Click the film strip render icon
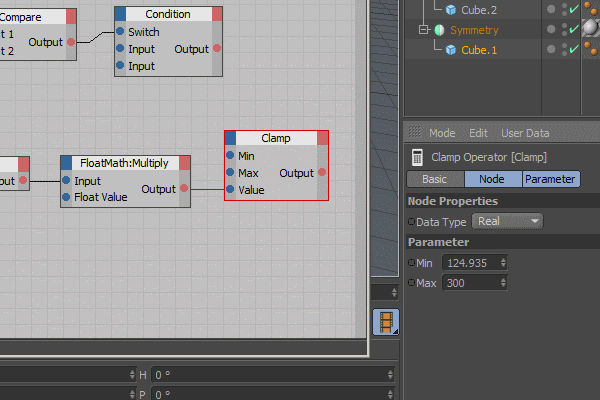The width and height of the screenshot is (600, 400). 386,322
